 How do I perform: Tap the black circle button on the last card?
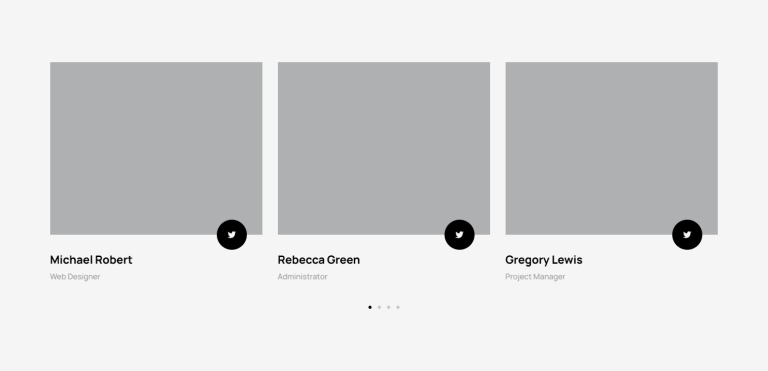click(687, 235)
